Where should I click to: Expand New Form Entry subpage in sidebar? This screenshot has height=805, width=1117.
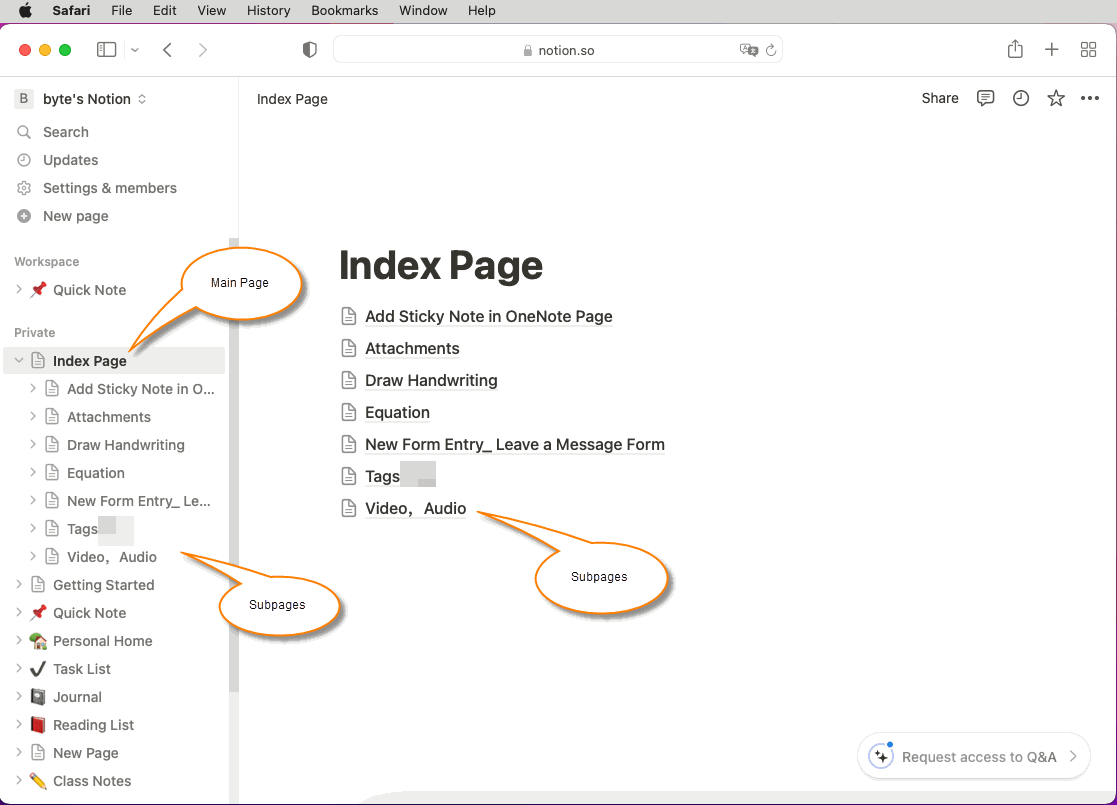point(33,500)
